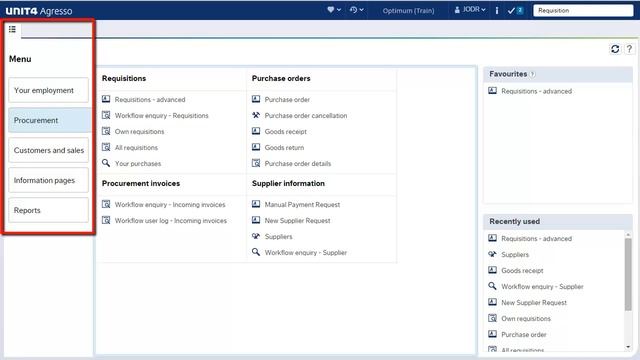
Task: Open All requisitions in Requisitions section
Action: 136,147
